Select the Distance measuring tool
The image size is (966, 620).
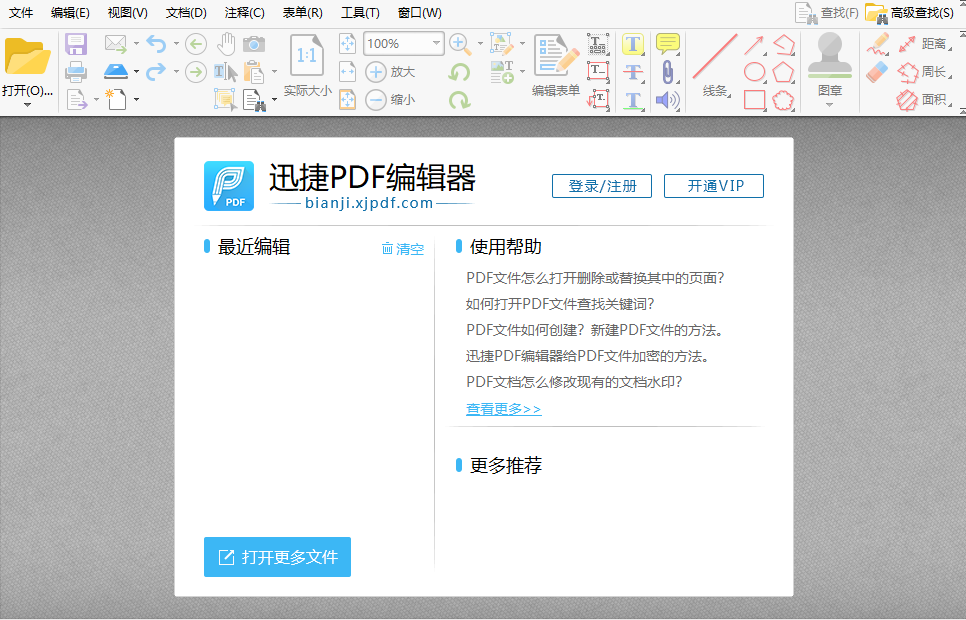925,44
